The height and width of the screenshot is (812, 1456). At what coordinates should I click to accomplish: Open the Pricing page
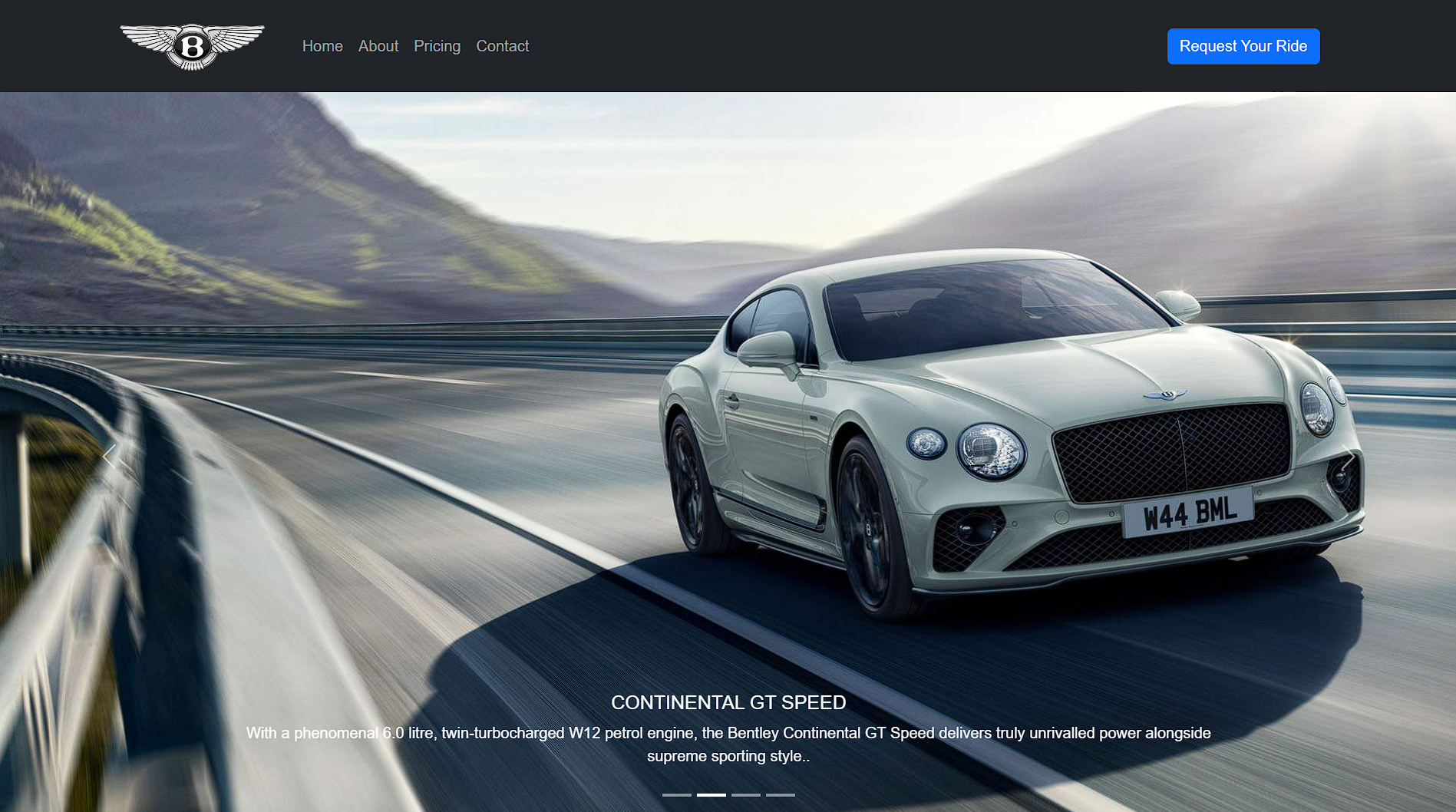coord(437,46)
